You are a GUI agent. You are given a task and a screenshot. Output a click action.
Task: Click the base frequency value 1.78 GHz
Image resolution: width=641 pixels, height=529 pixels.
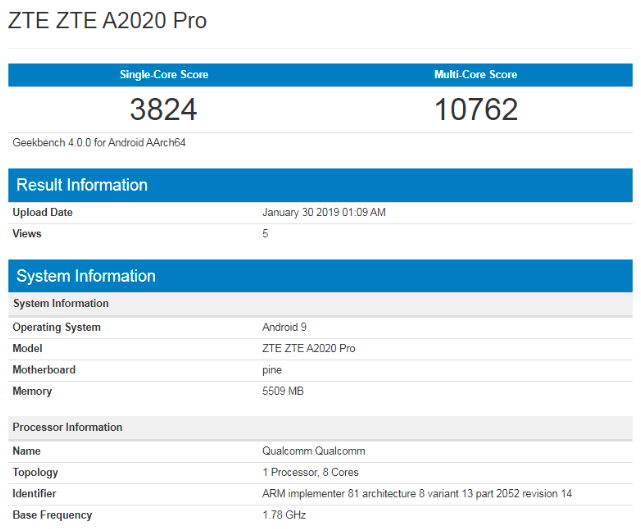pos(284,515)
